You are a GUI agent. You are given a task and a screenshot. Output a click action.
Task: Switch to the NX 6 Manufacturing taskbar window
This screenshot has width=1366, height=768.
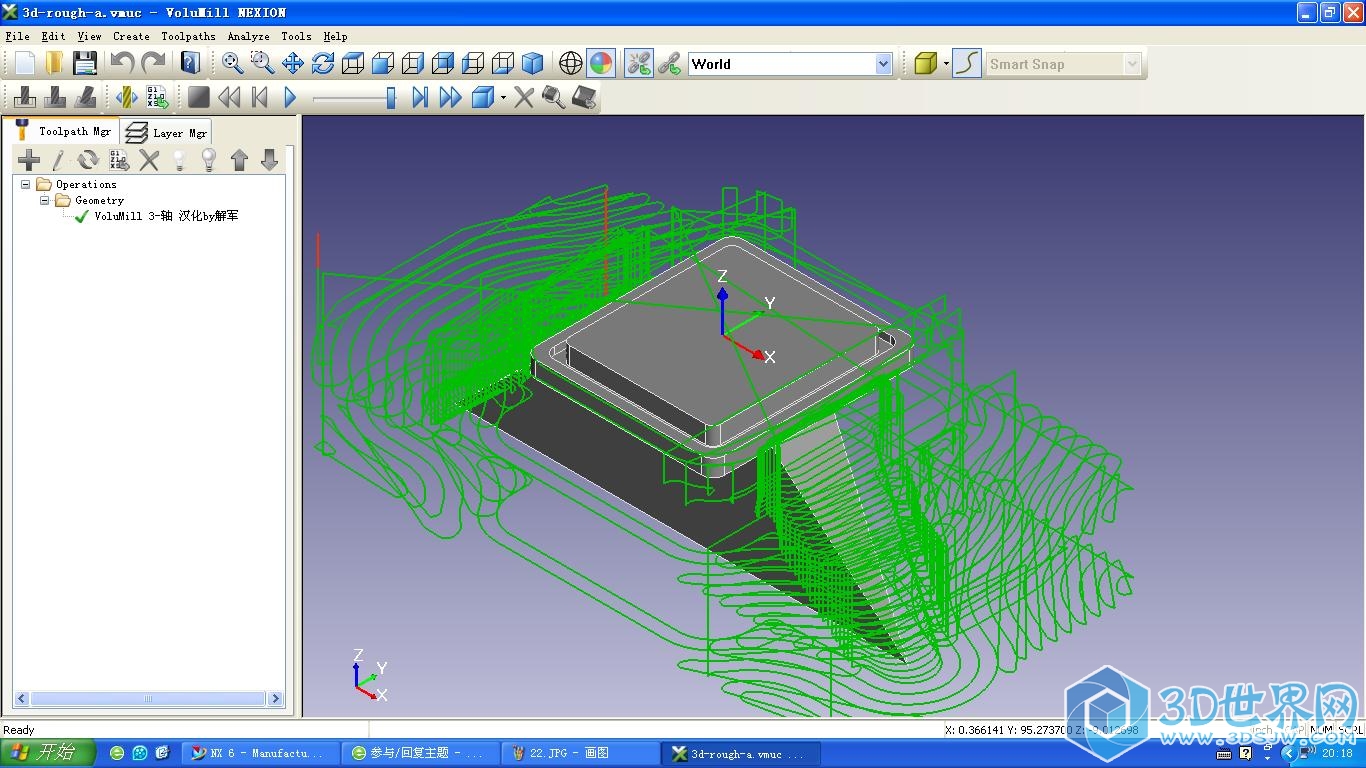(262, 753)
